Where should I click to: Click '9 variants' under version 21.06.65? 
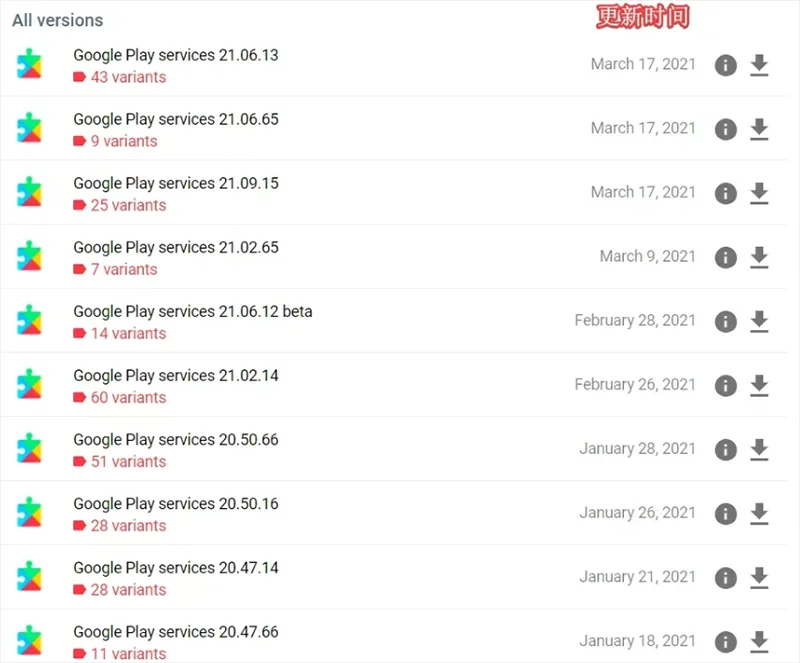click(x=124, y=141)
